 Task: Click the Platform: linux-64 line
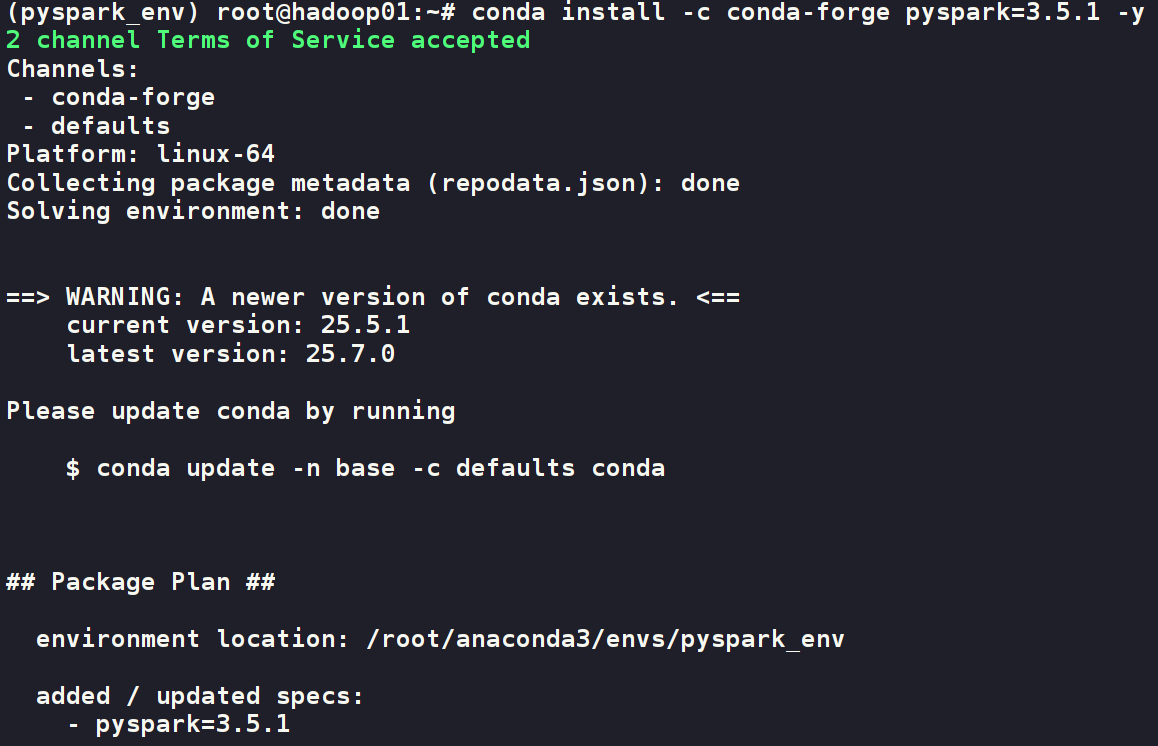[x=140, y=154]
